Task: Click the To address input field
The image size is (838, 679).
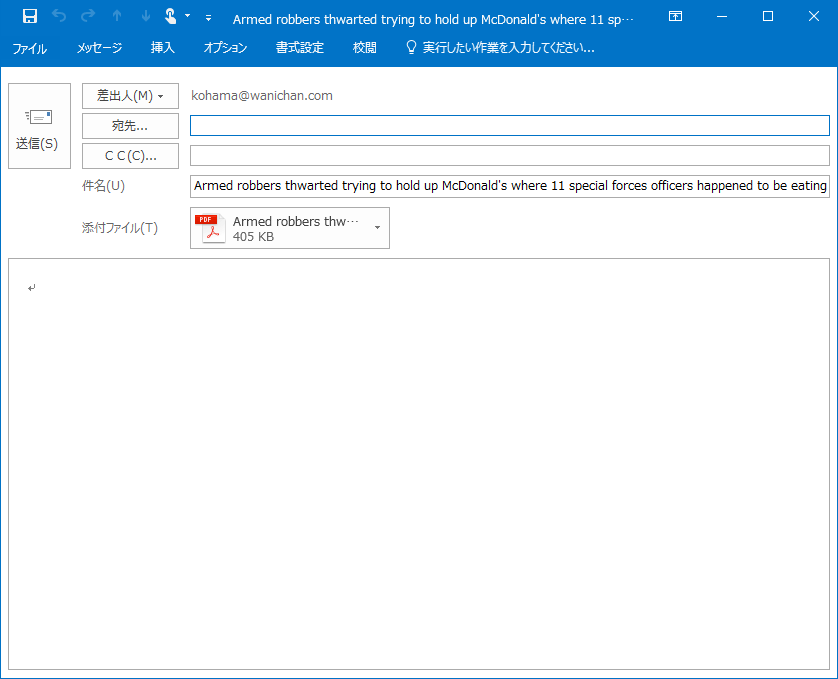Action: coord(510,126)
